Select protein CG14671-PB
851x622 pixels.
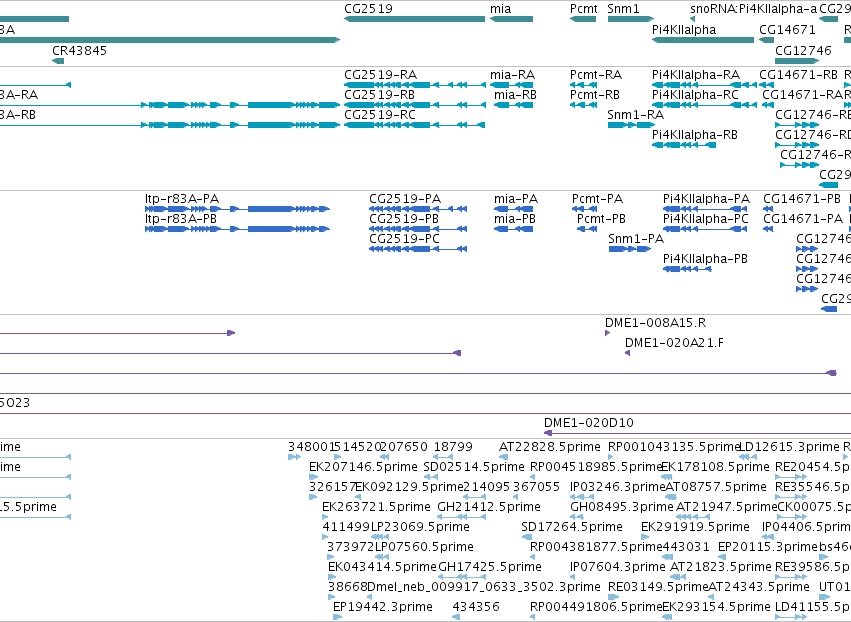(x=802, y=199)
